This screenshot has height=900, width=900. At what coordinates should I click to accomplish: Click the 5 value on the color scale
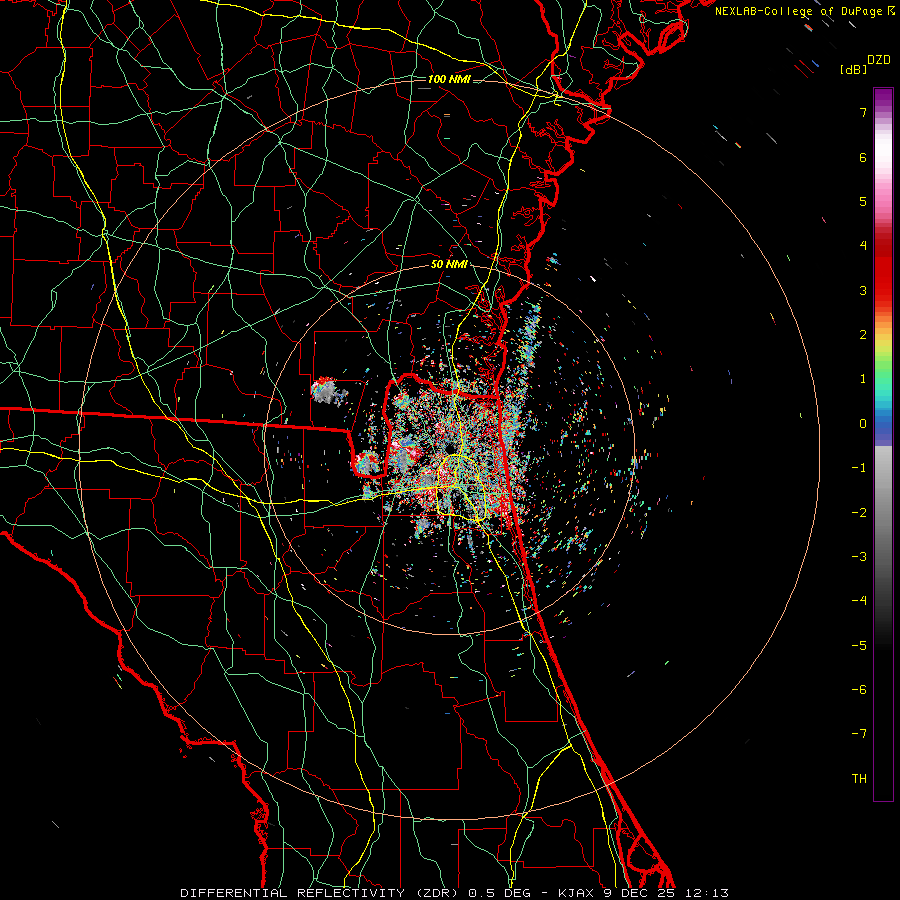click(863, 201)
